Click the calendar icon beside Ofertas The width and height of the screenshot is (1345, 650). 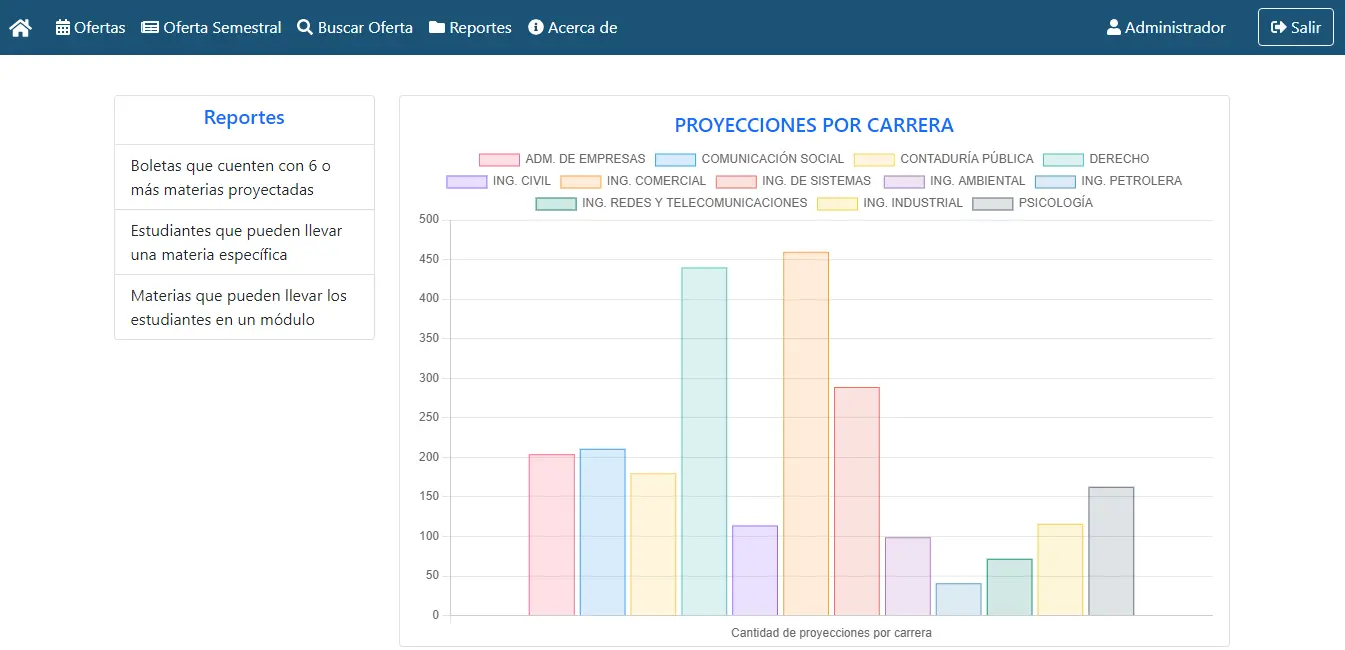[63, 28]
